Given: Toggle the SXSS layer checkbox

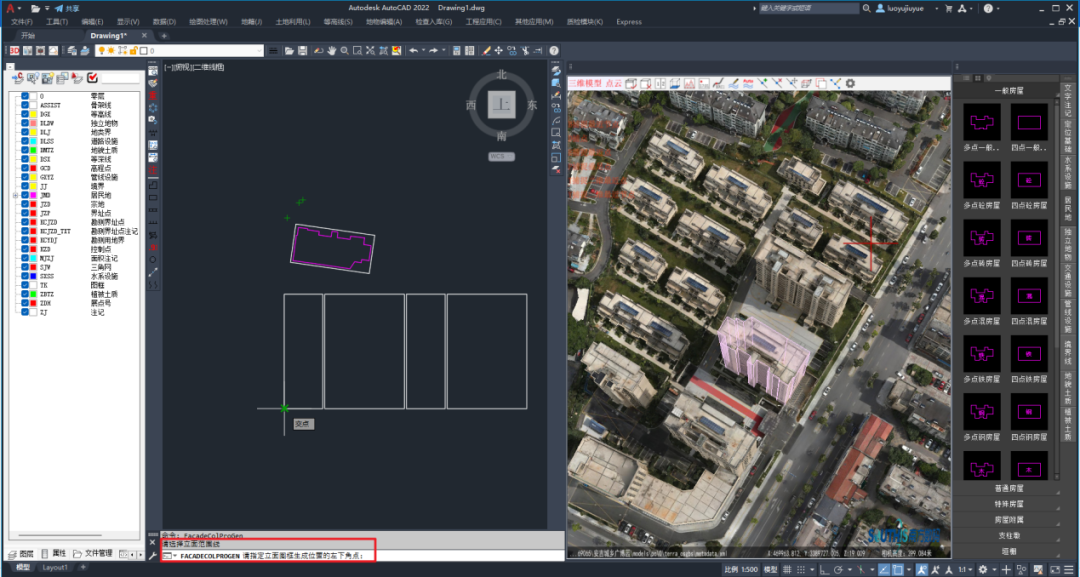Looking at the screenshot, I should tap(25, 276).
